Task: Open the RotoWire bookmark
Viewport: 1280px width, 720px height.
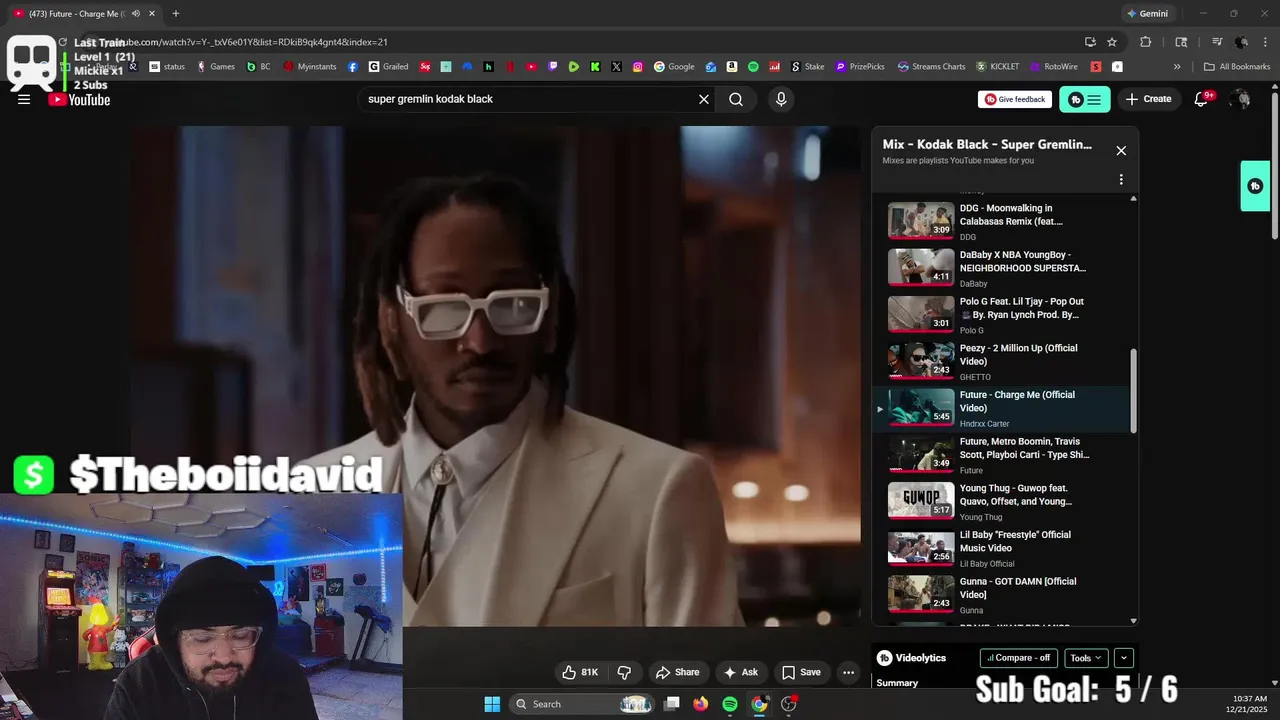Action: point(1053,67)
